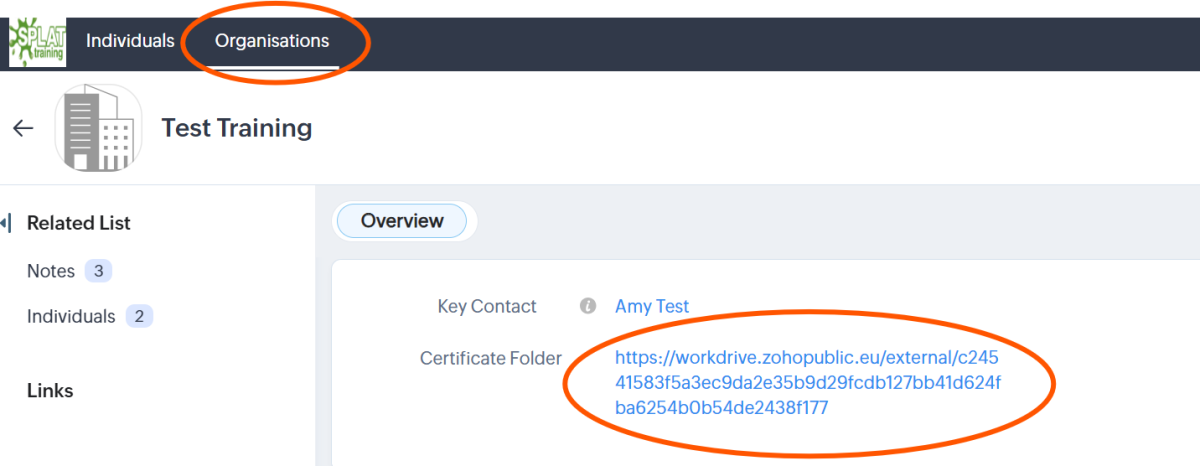Click the Test Training record title
The image size is (1200, 466).
[237, 128]
